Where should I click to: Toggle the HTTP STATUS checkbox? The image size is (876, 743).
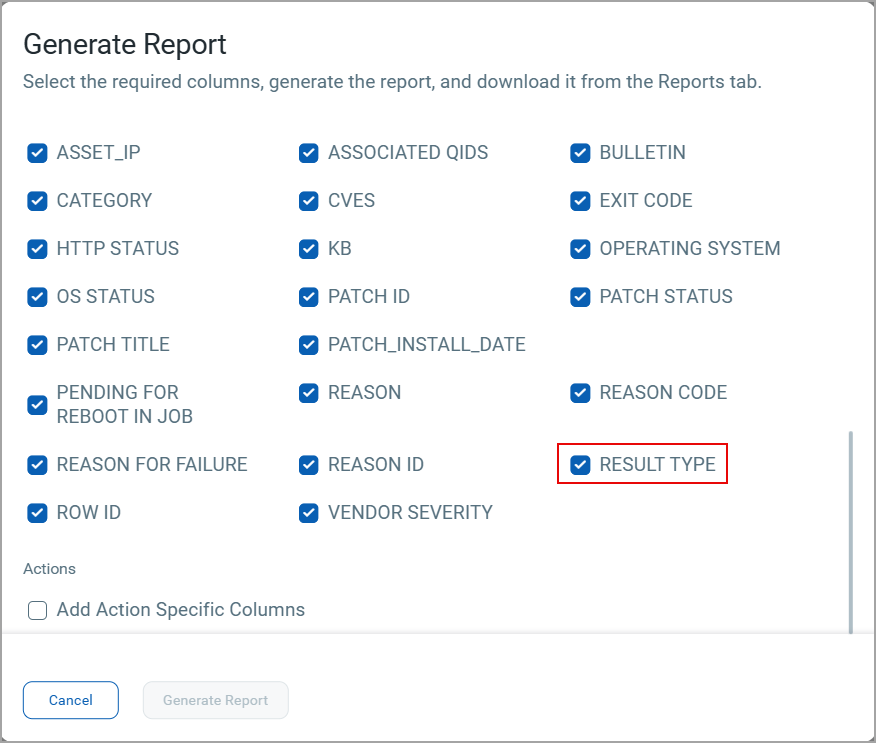(x=37, y=249)
